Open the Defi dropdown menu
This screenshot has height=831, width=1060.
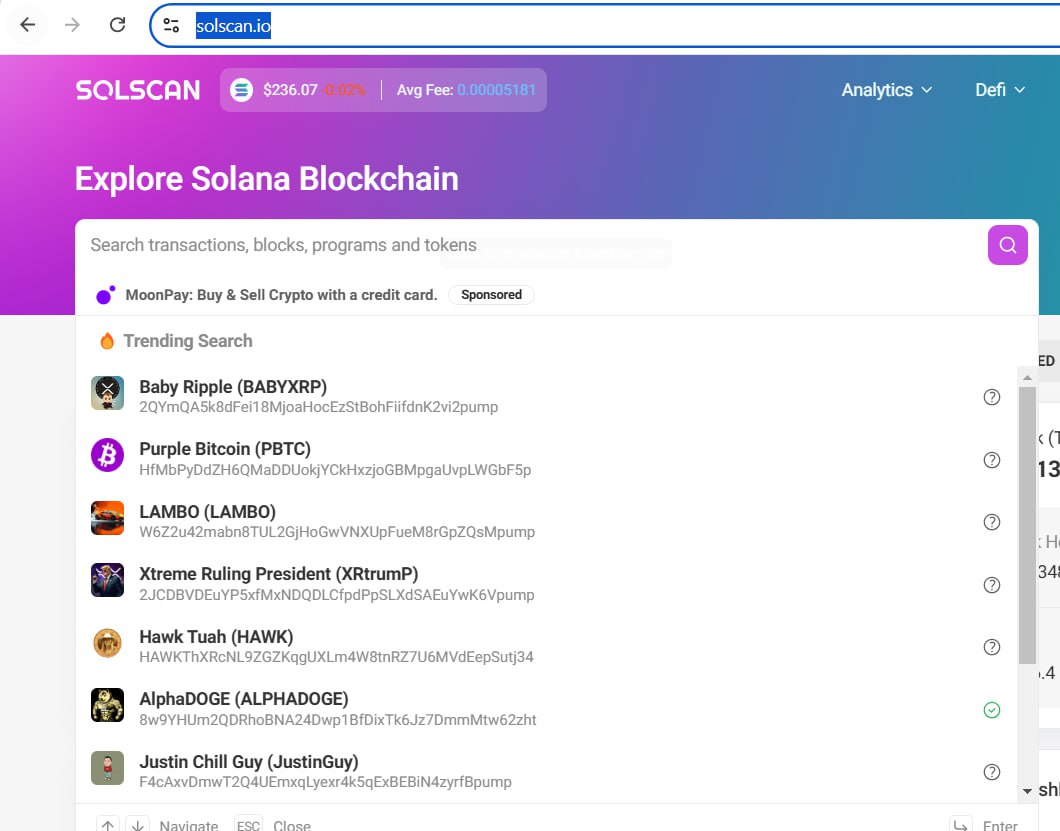coord(1000,90)
